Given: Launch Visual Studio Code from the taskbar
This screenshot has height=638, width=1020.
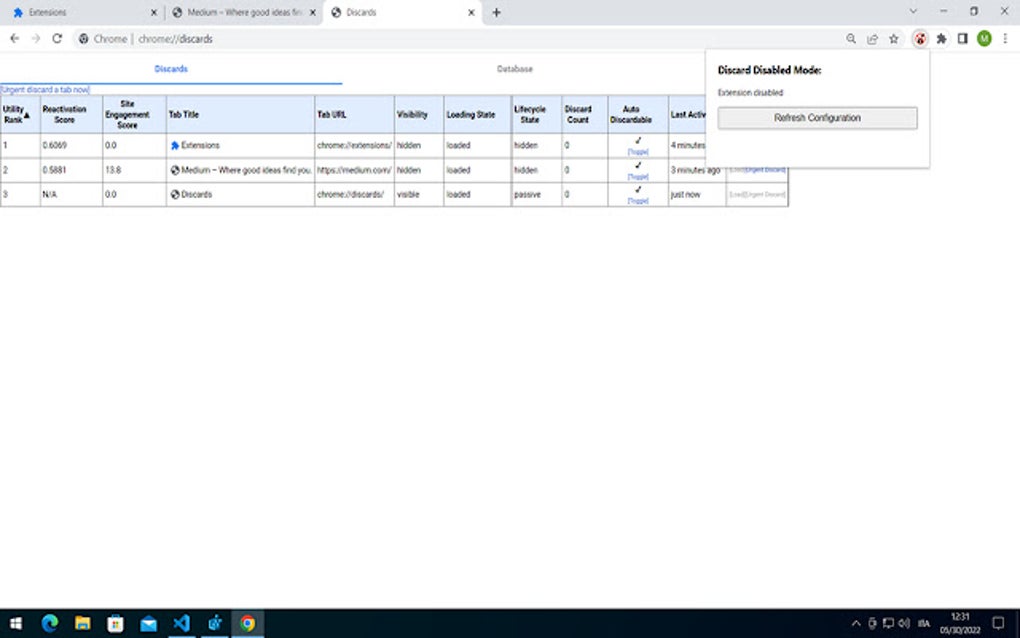Looking at the screenshot, I should pyautogui.click(x=182, y=623).
